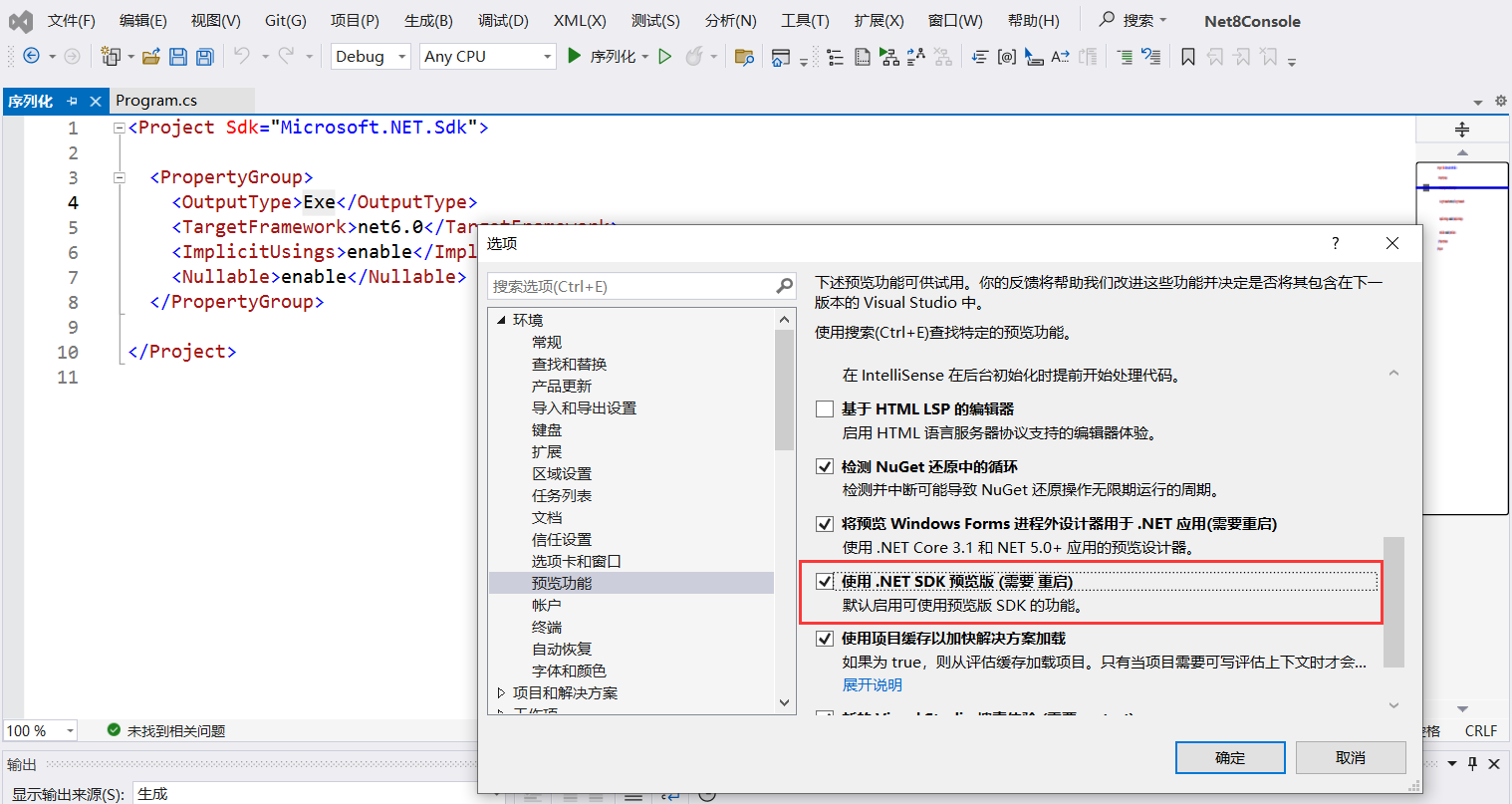
Task: Click 未找到相关问题 status indicator
Action: (x=166, y=730)
